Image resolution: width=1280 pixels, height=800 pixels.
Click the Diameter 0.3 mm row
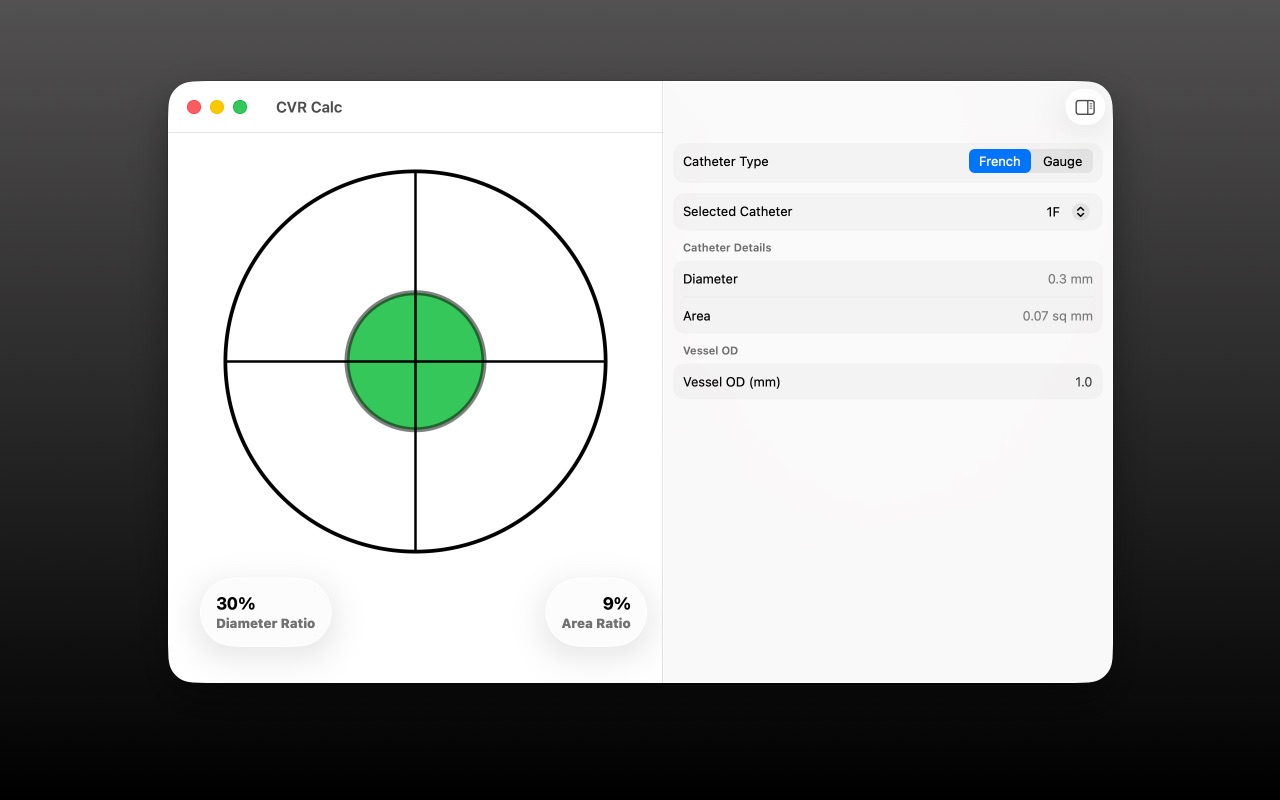888,279
